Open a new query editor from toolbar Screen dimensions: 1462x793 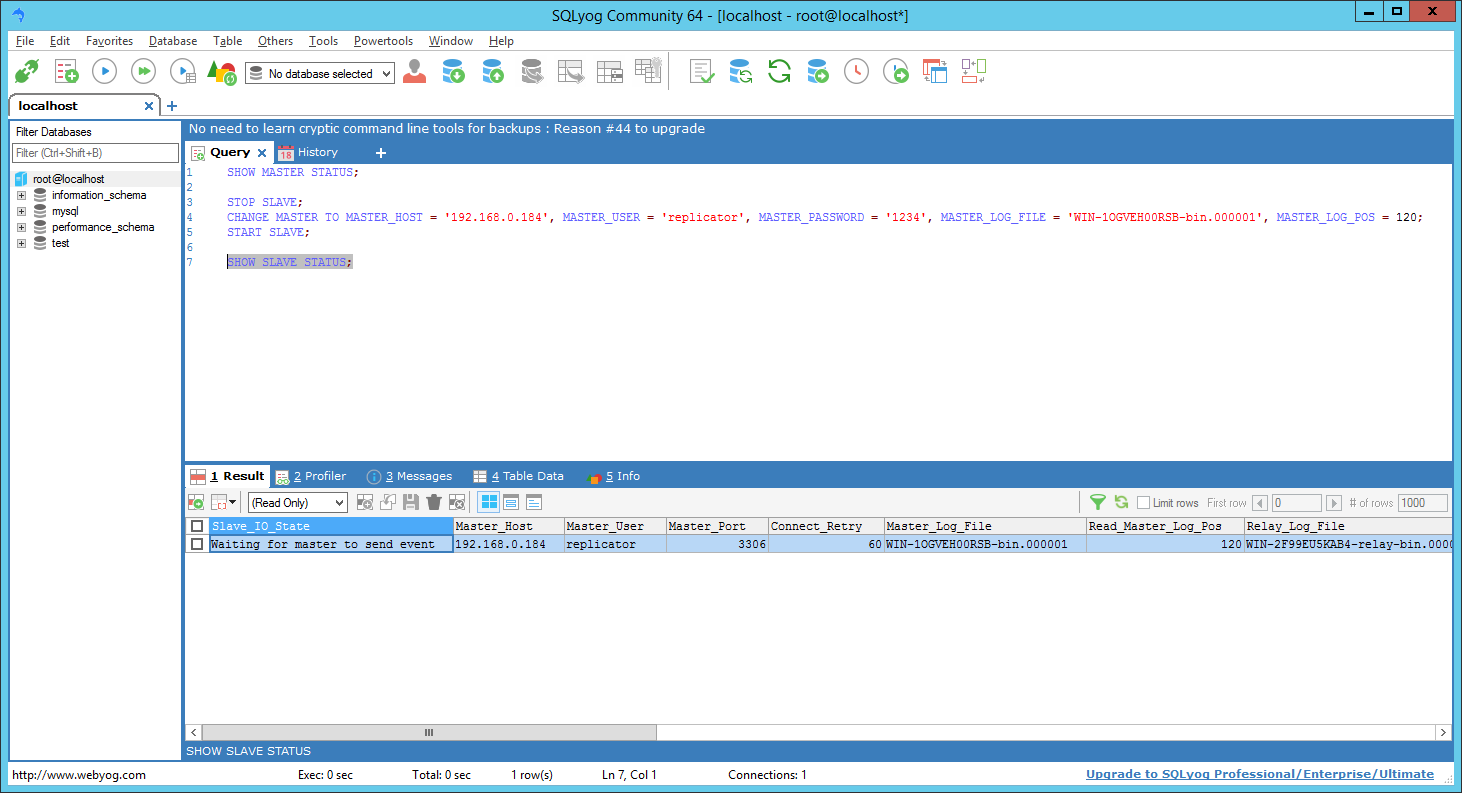[66, 72]
